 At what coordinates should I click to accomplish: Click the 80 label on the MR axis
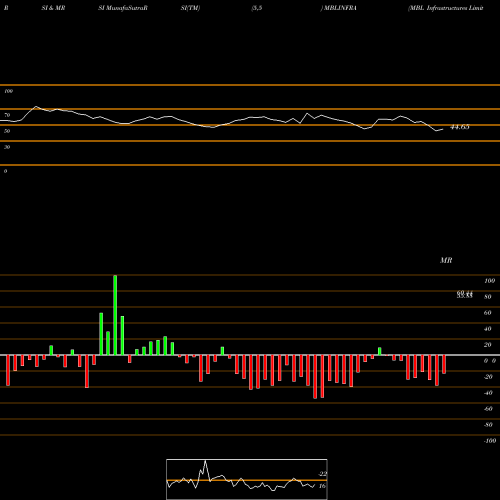click(487, 297)
